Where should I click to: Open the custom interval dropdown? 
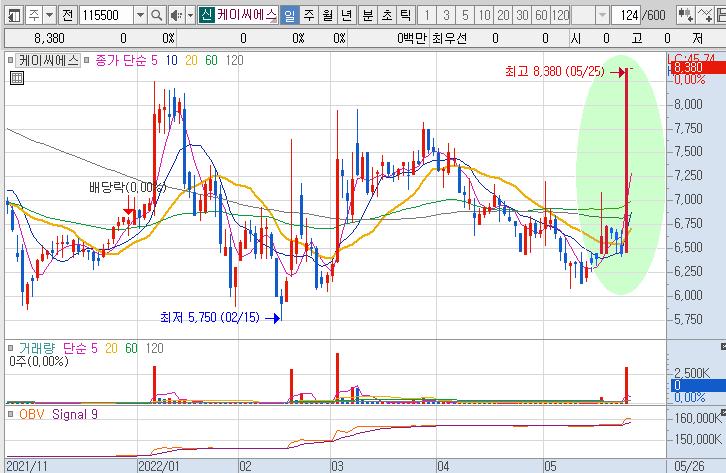[602, 16]
